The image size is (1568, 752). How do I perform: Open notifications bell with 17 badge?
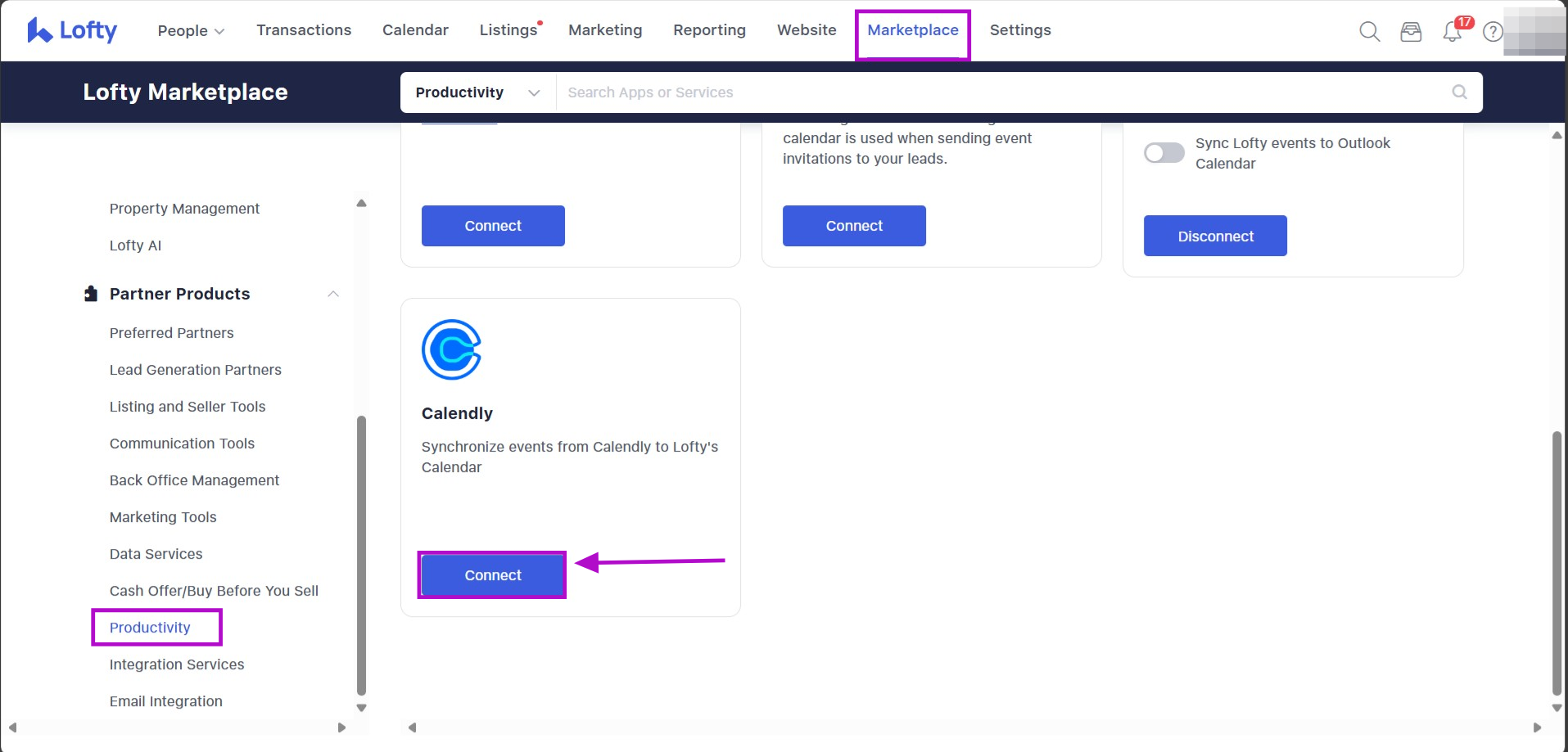point(1453,32)
